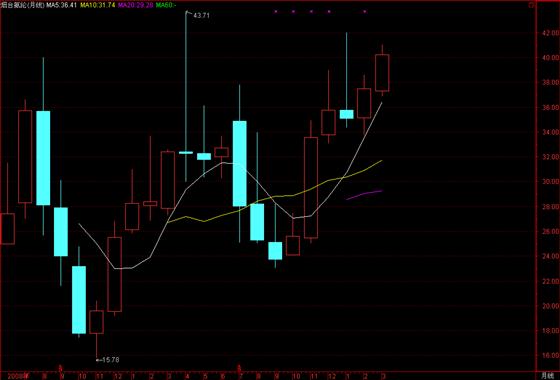This screenshot has height=380, width=560.
Task: Click the last purple dot marker above chart
Action: 365,11
